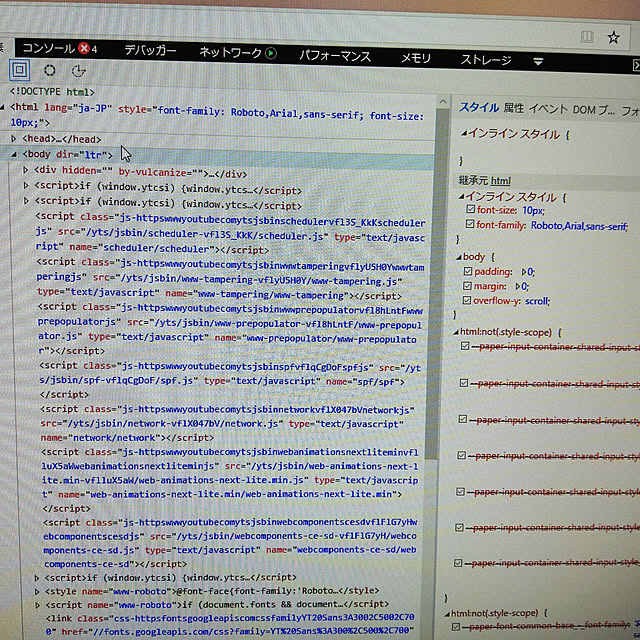Screen dimensions: 640x640
Task: Expand the head element node
Action: coord(13,139)
